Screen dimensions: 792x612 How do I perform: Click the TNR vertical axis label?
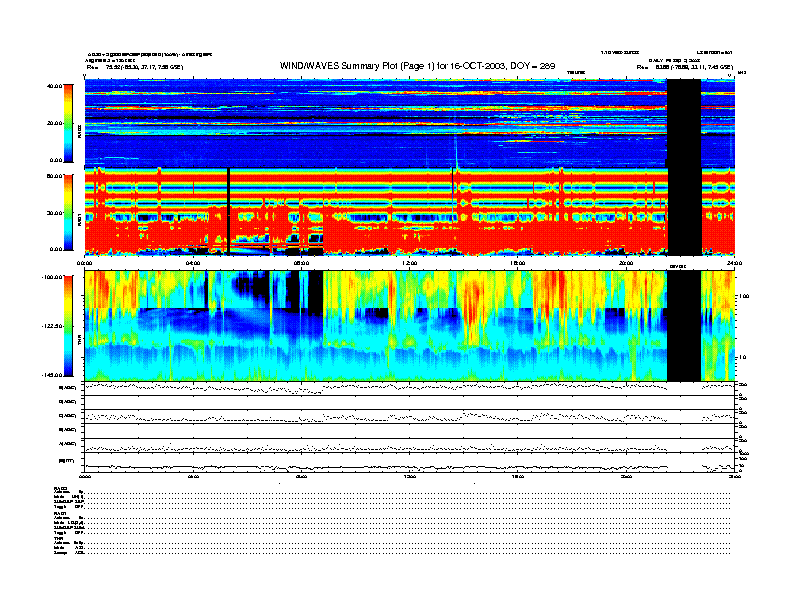click(x=79, y=342)
